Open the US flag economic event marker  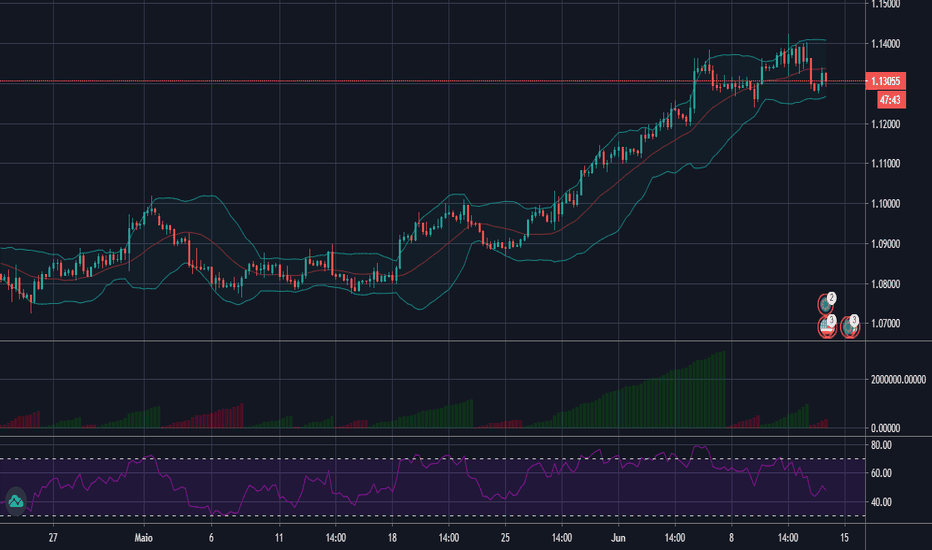(827, 326)
